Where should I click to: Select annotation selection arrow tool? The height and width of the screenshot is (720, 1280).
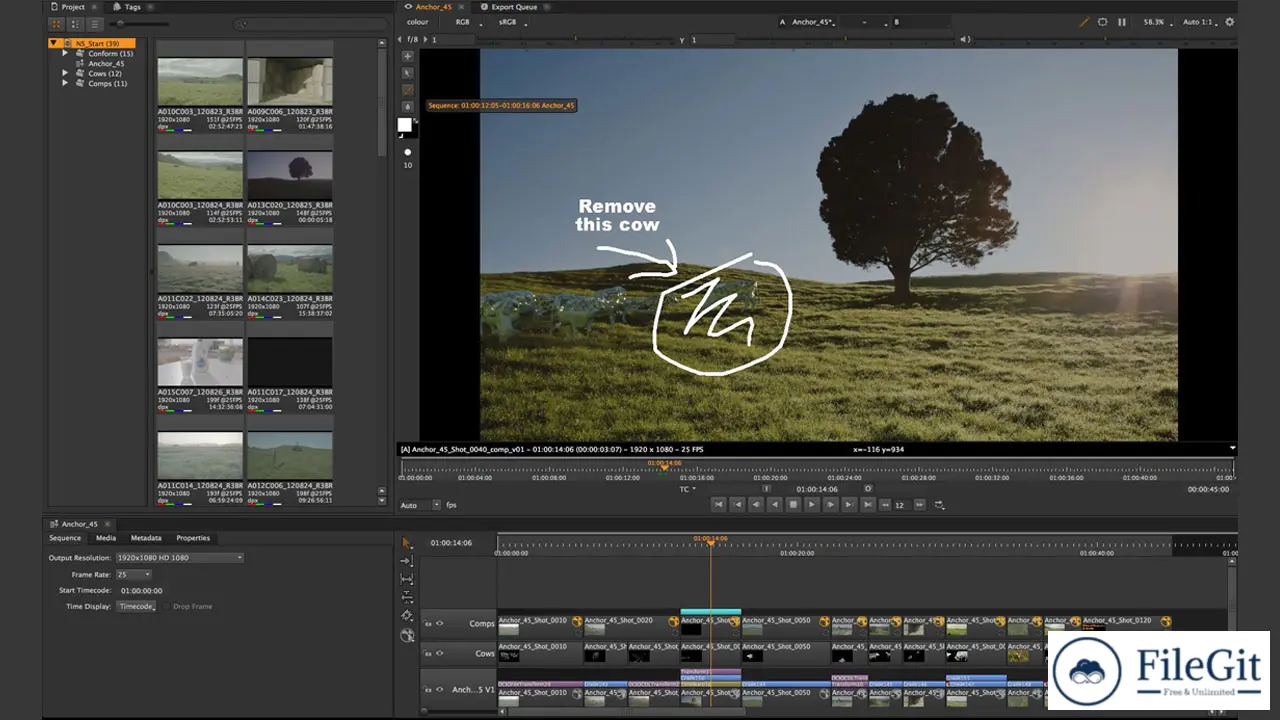tap(407, 73)
